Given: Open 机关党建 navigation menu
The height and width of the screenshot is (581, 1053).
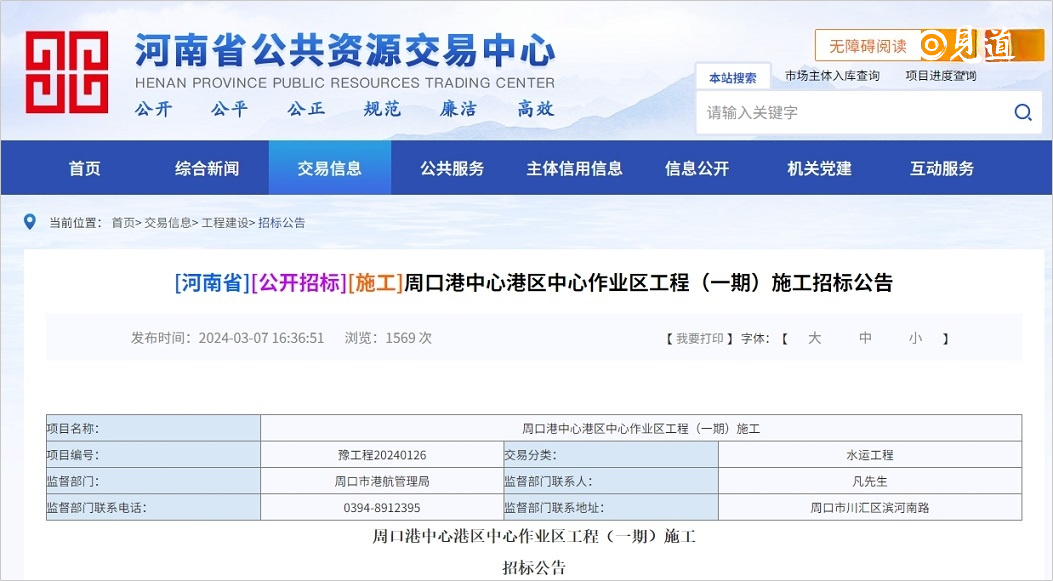Looking at the screenshot, I should [x=819, y=168].
